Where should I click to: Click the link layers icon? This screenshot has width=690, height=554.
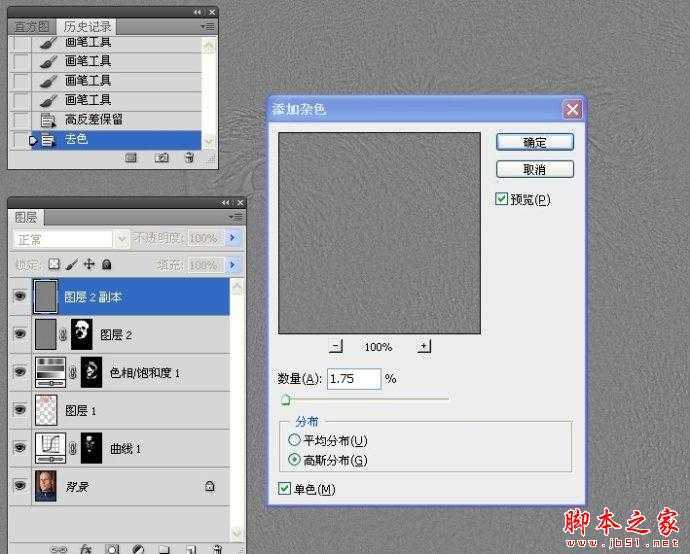(x=59, y=549)
